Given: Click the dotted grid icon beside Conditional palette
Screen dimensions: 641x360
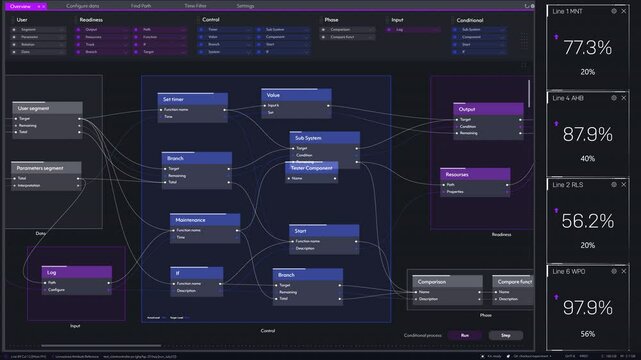Looking at the screenshot, I should click(x=524, y=40).
